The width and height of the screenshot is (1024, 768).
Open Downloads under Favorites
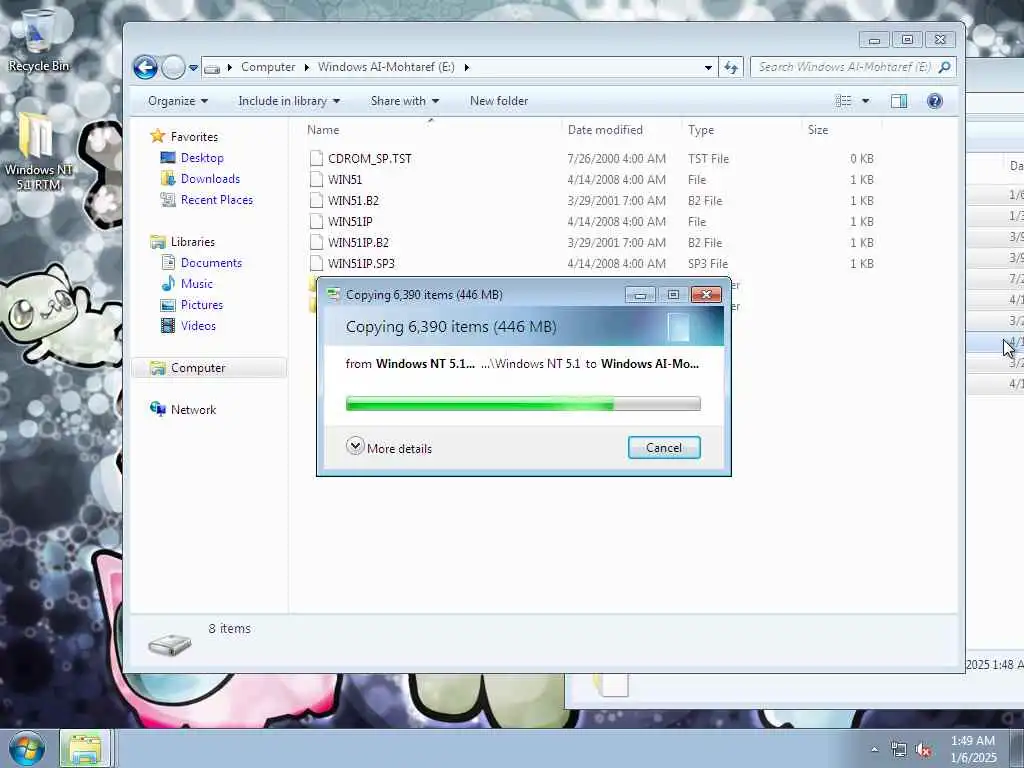(210, 178)
